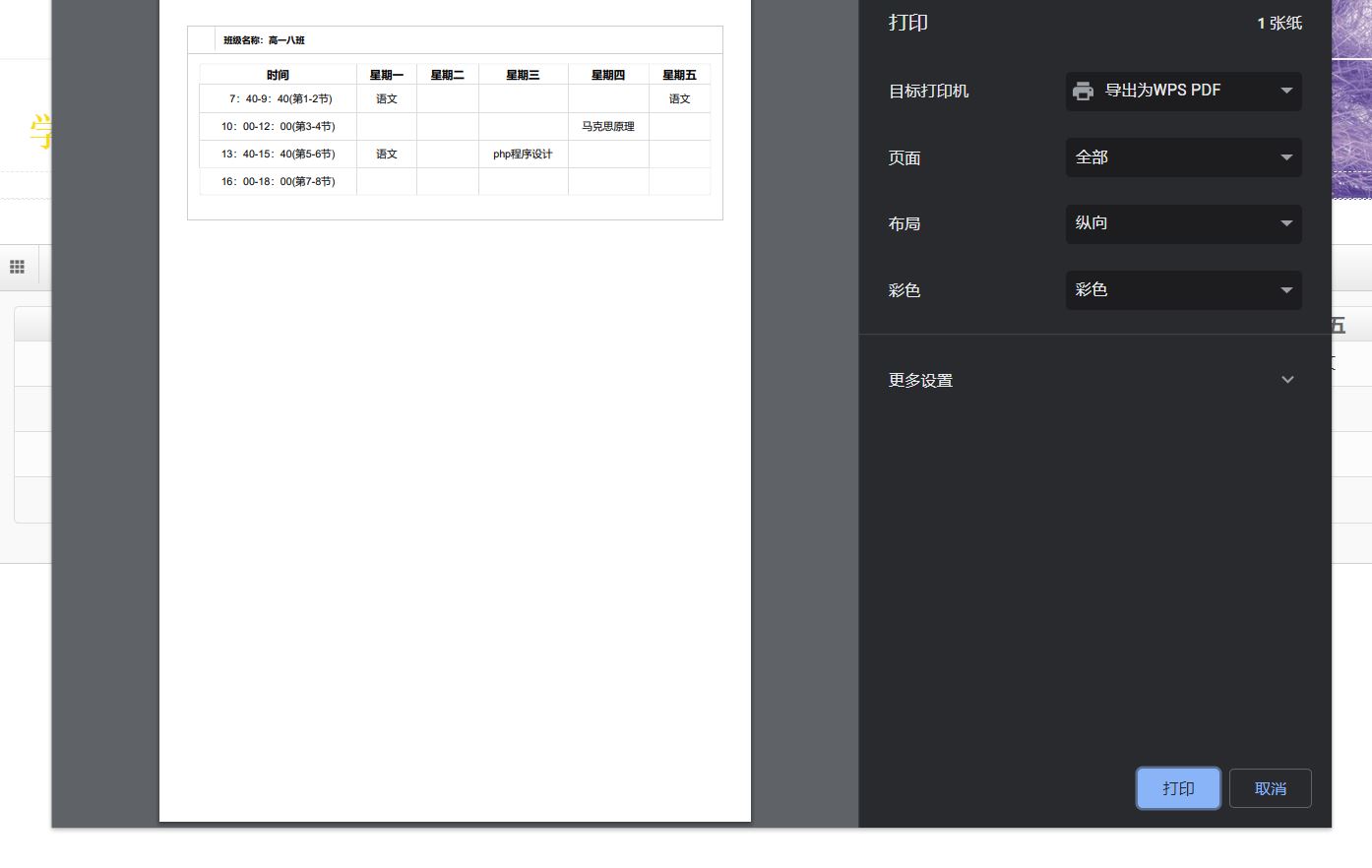Click 语文 in the 13：40-15：40 row
The height and width of the screenshot is (868, 1372).
[x=387, y=154]
